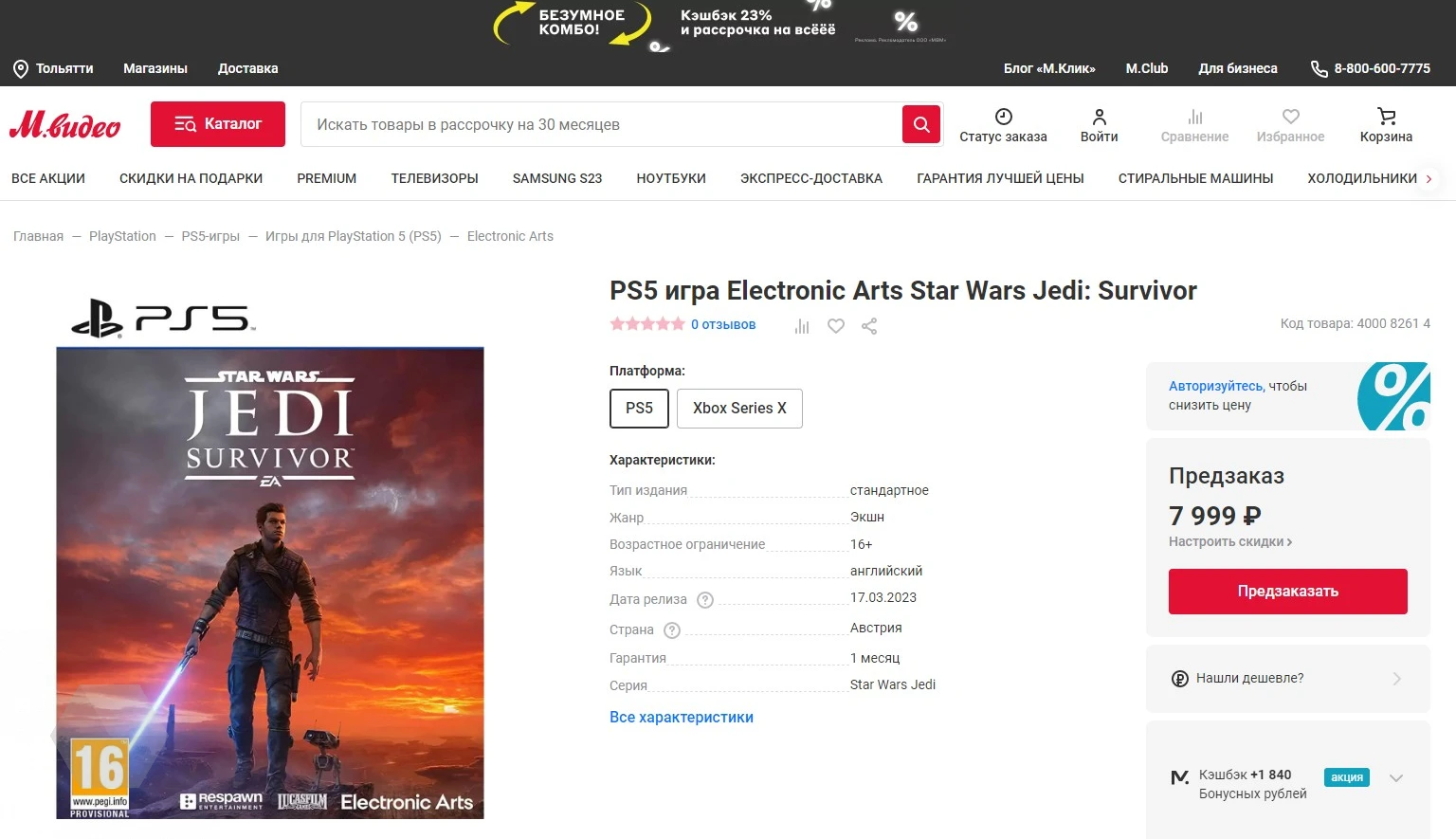Open M.Club link
The height and width of the screenshot is (839, 1456).
pyautogui.click(x=1147, y=68)
